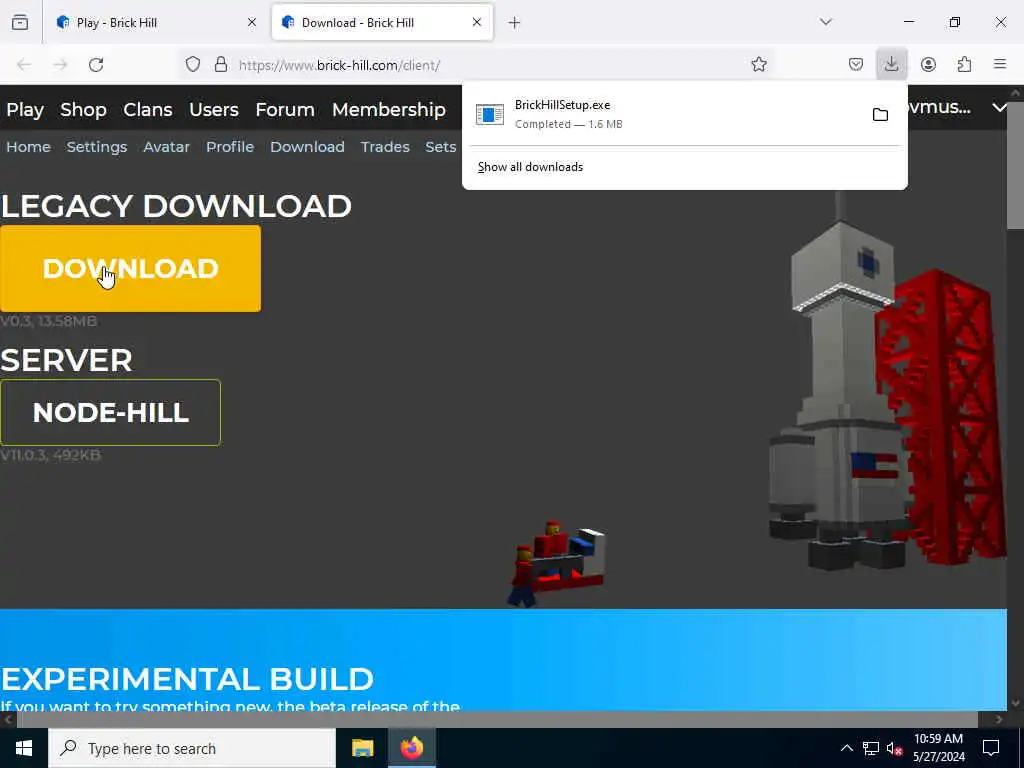Image resolution: width=1024 pixels, height=768 pixels.
Task: Bookmark this page with star icon
Action: tap(758, 64)
